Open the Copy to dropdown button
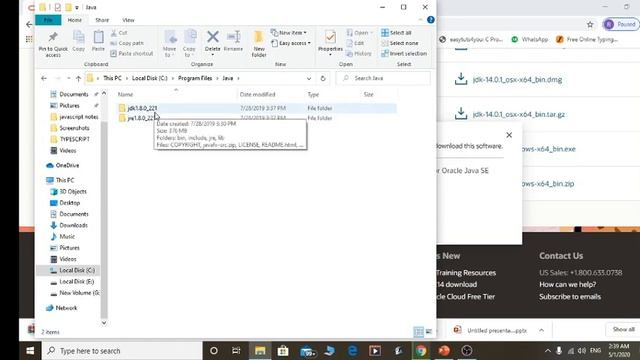Image resolution: width=640 pixels, height=360 pixels. (189, 44)
